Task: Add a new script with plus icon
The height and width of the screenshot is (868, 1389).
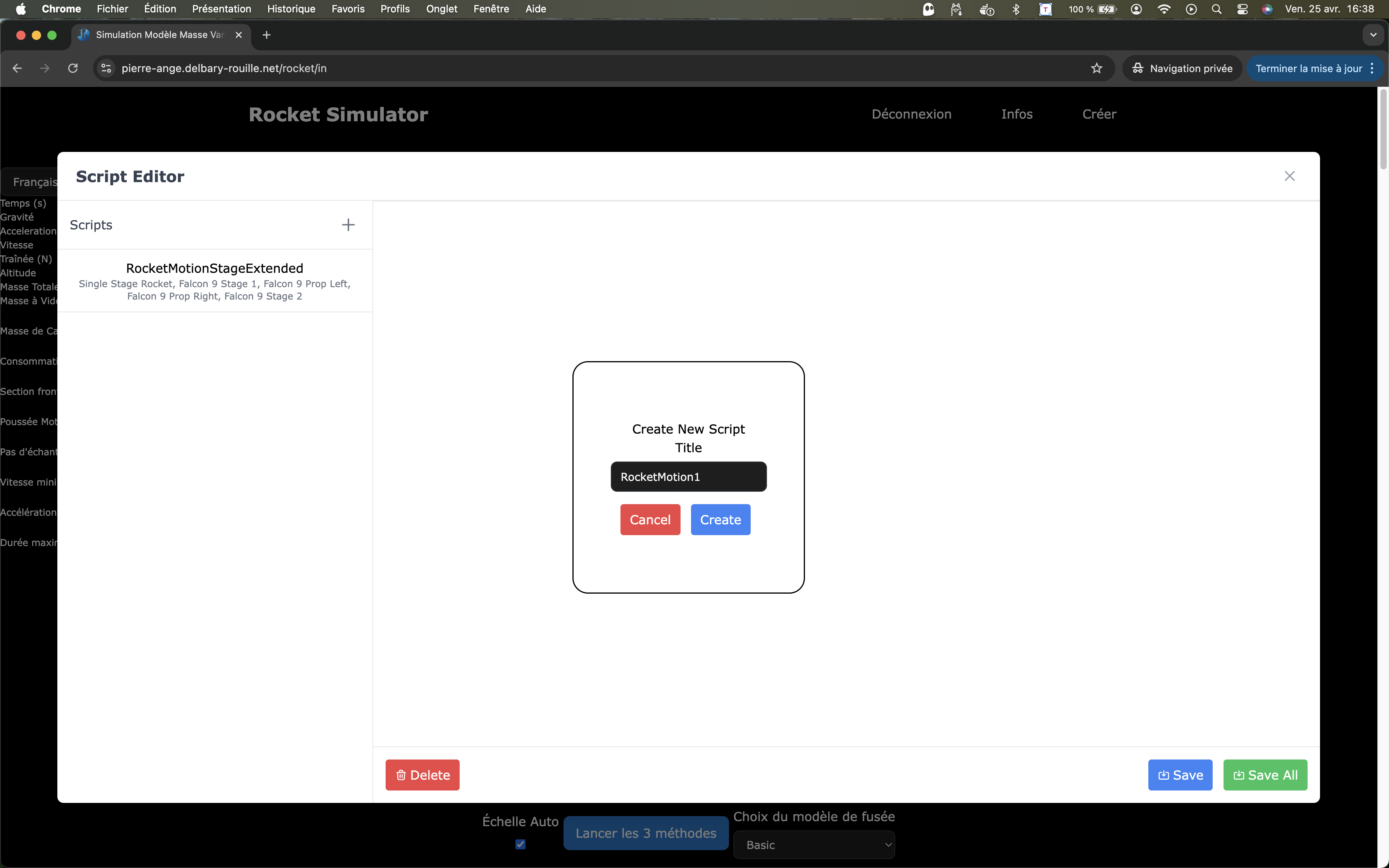Action: tap(348, 225)
